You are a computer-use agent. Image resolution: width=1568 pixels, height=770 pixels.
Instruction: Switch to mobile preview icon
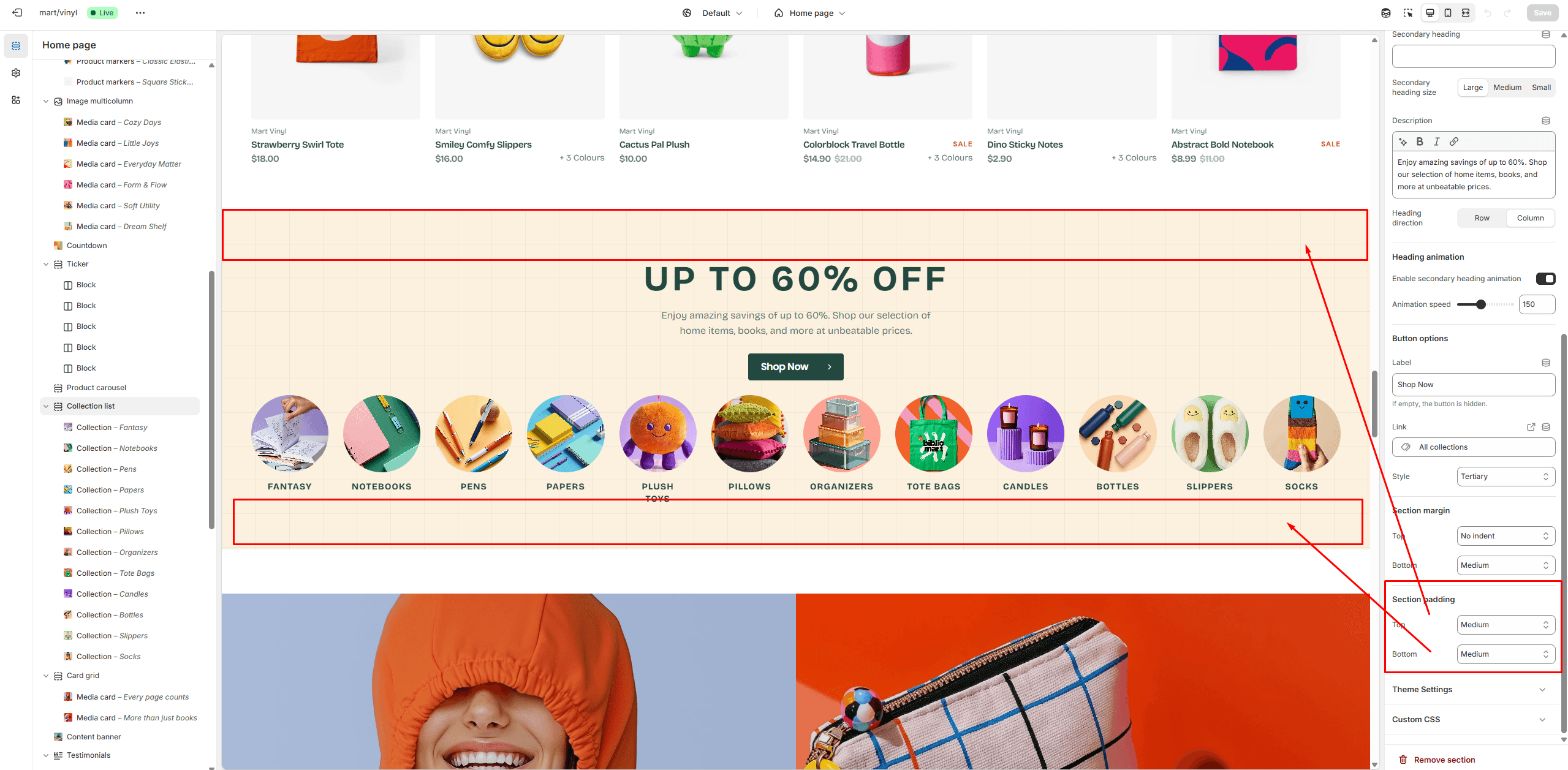(x=1448, y=13)
